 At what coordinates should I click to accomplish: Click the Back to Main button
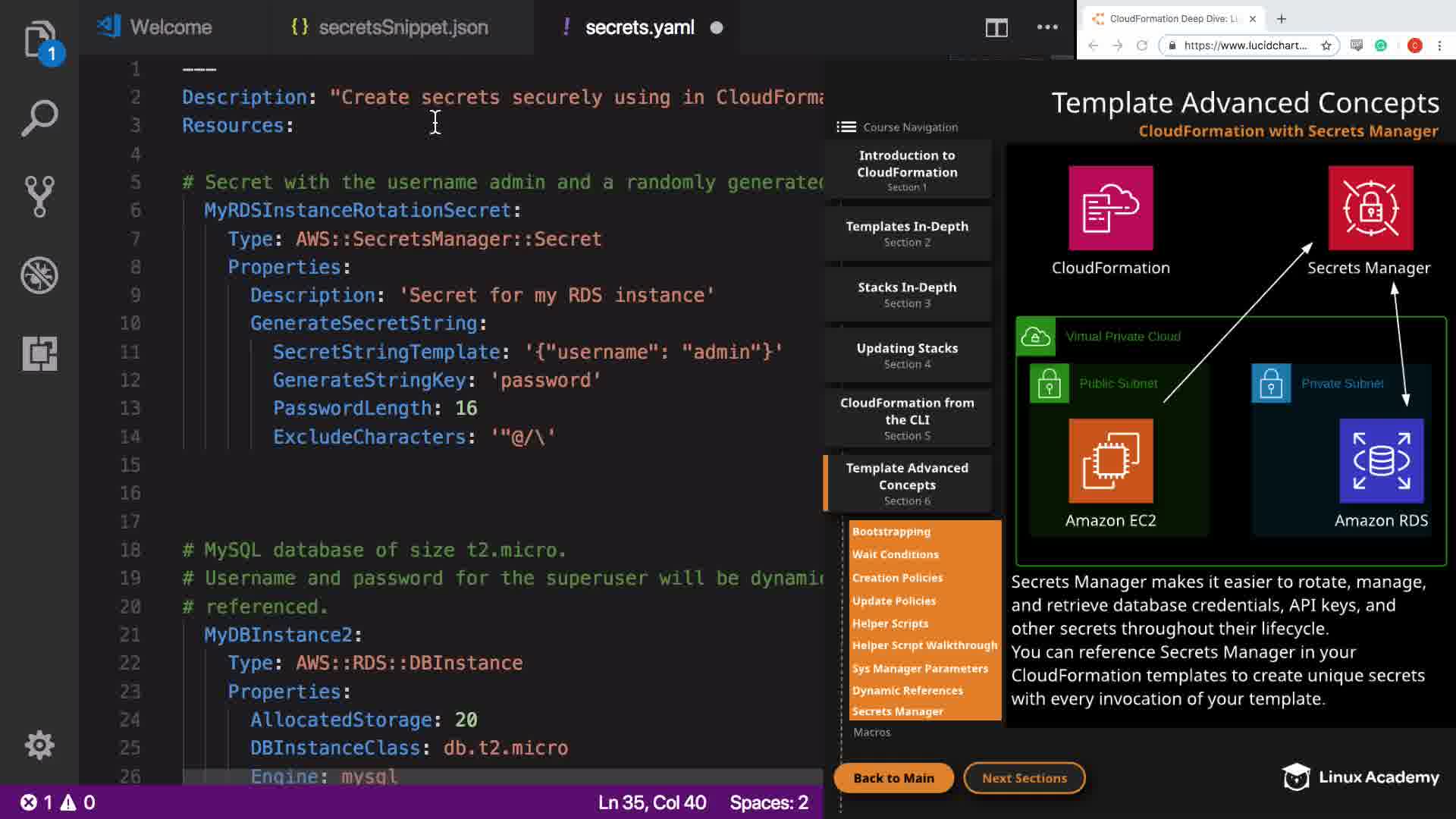[893, 778]
